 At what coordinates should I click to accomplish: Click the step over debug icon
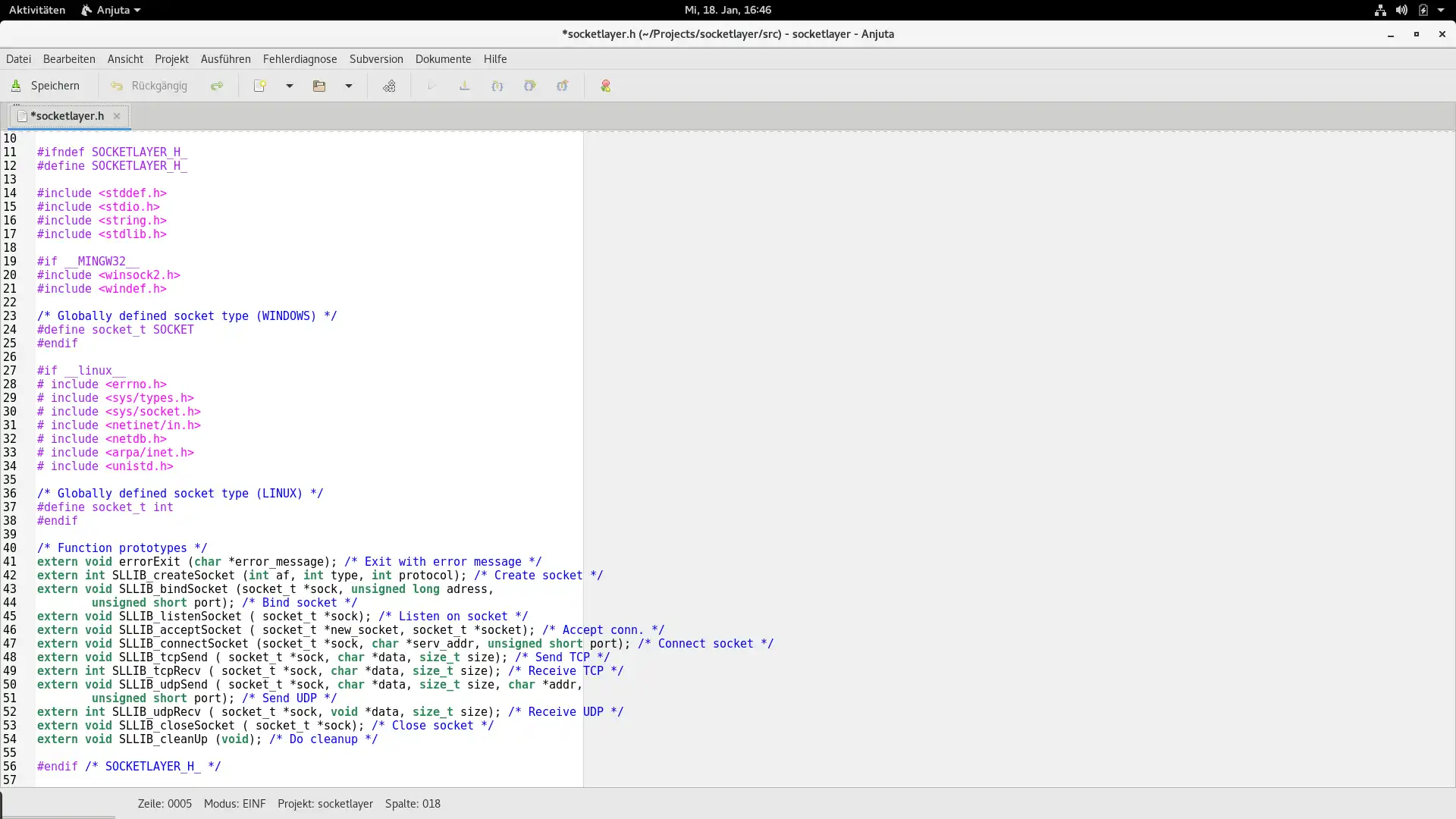[x=530, y=86]
